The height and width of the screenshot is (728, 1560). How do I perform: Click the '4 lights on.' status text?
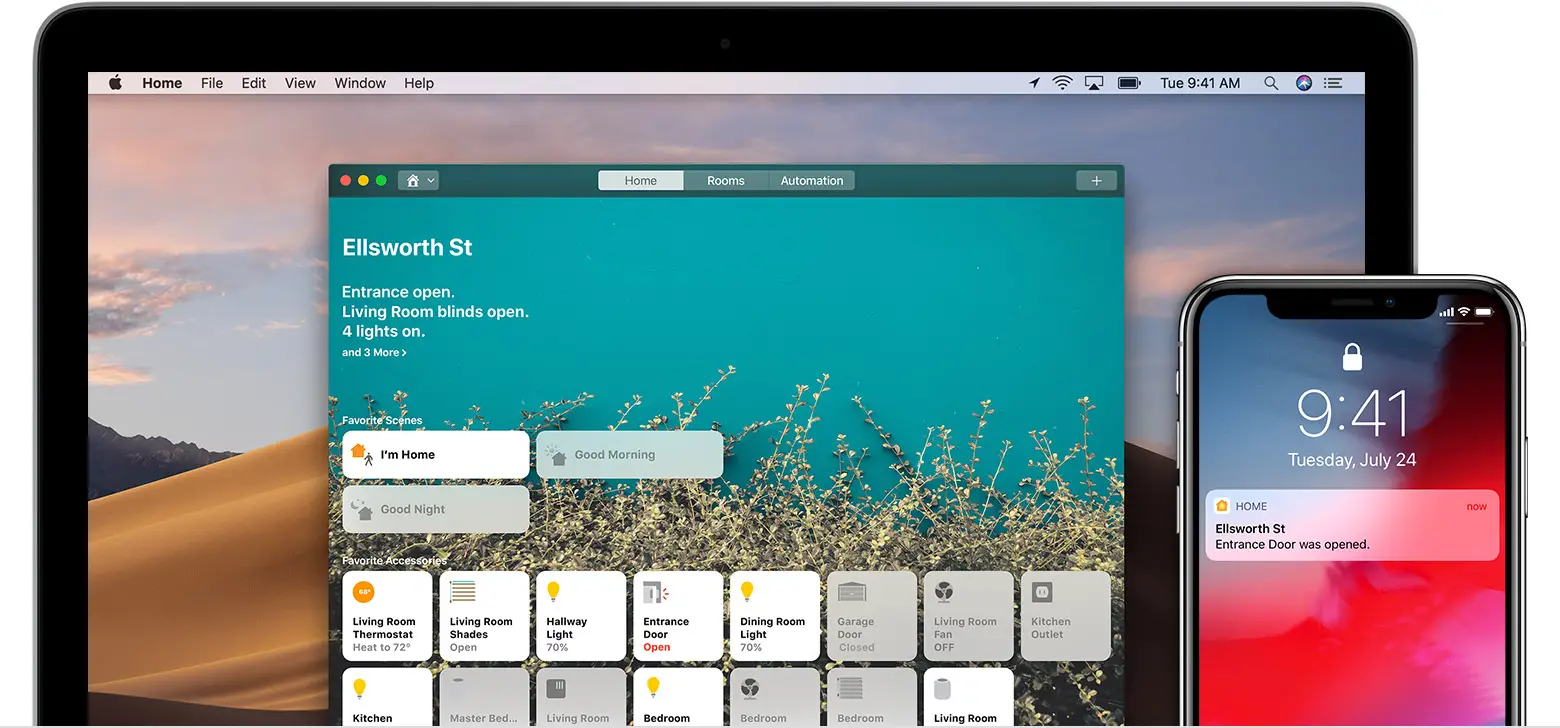tap(383, 331)
